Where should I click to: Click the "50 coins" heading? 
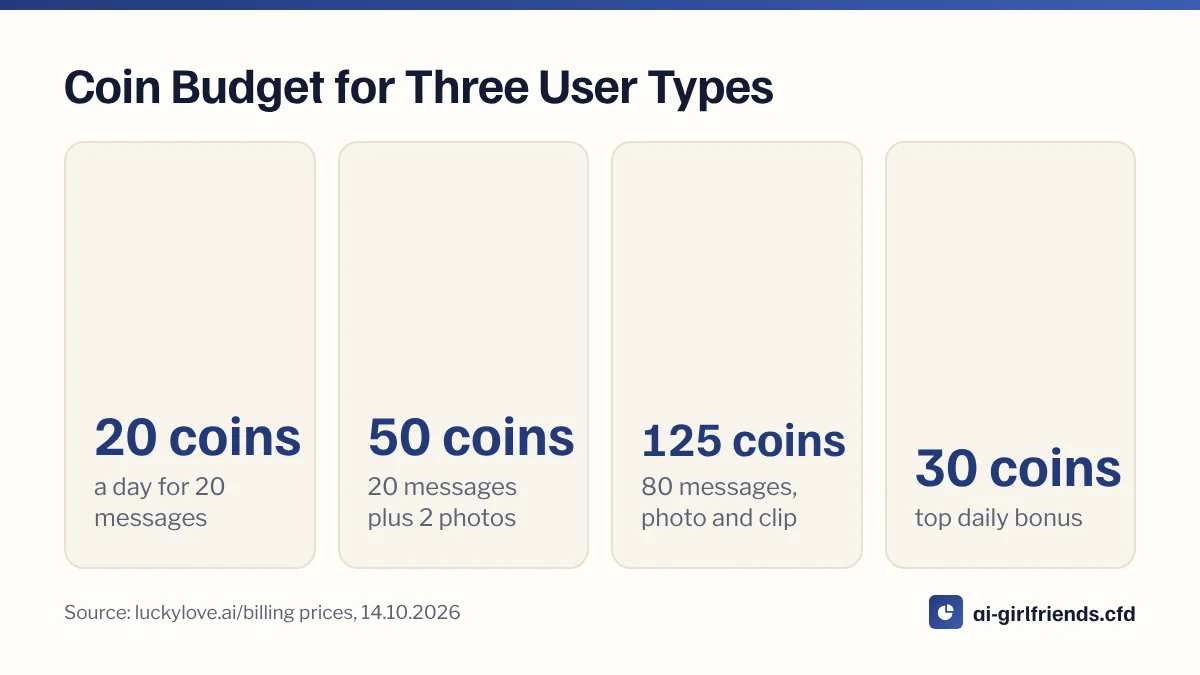[x=471, y=437]
